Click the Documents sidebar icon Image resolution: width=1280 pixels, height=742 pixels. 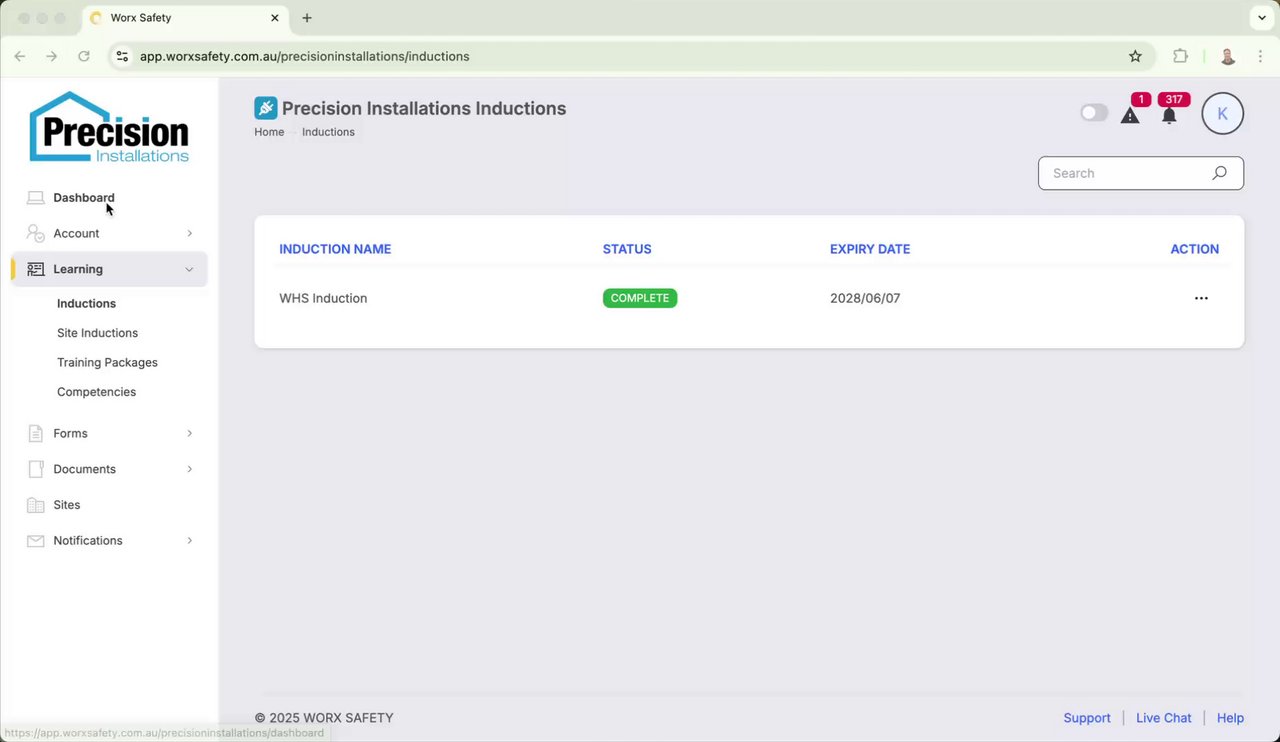pyautogui.click(x=35, y=469)
